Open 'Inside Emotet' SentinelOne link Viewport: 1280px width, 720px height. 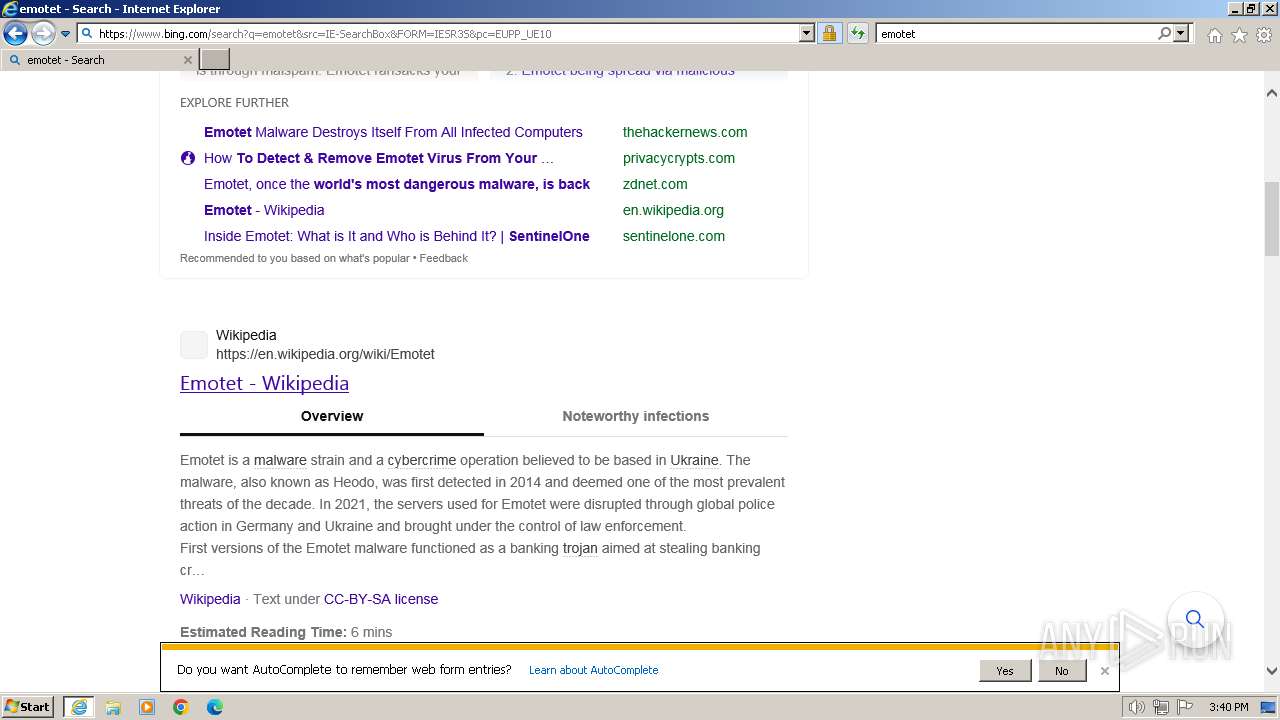[397, 236]
